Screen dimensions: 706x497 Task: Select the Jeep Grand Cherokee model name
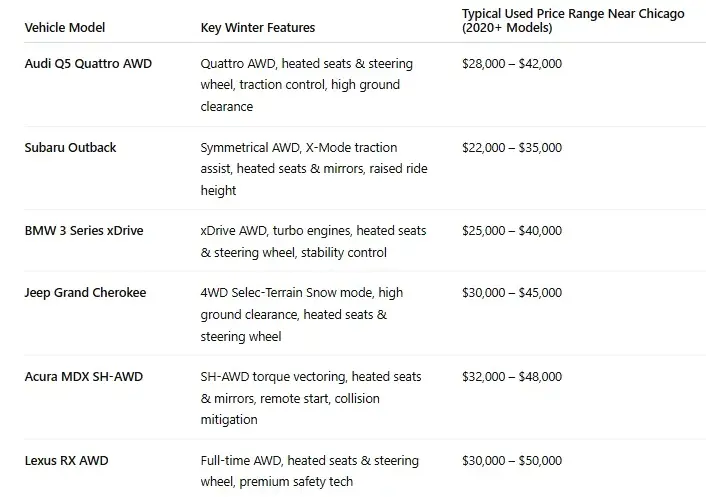(85, 293)
